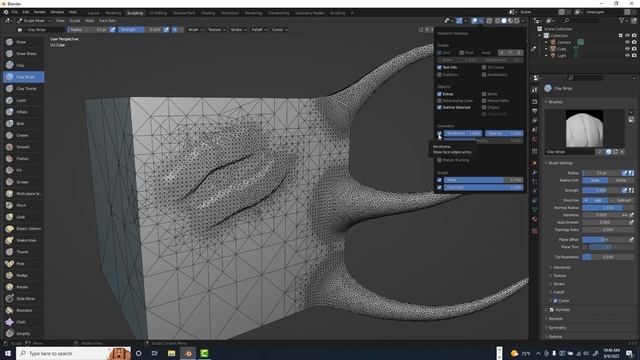This screenshot has width=640, height=360.
Task: Open the Render menu
Action: point(40,12)
